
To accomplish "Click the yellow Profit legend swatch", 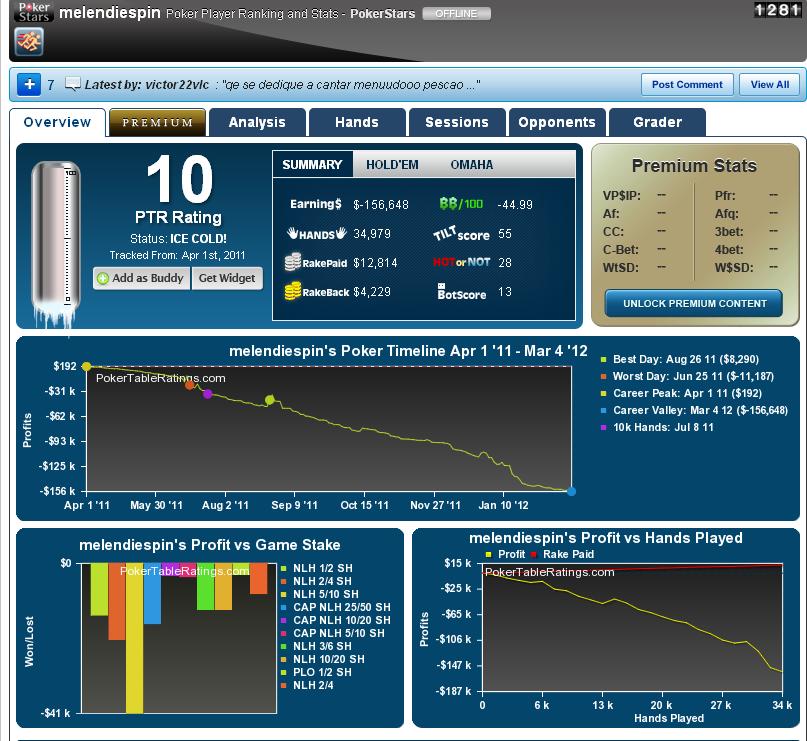I will pos(488,554).
